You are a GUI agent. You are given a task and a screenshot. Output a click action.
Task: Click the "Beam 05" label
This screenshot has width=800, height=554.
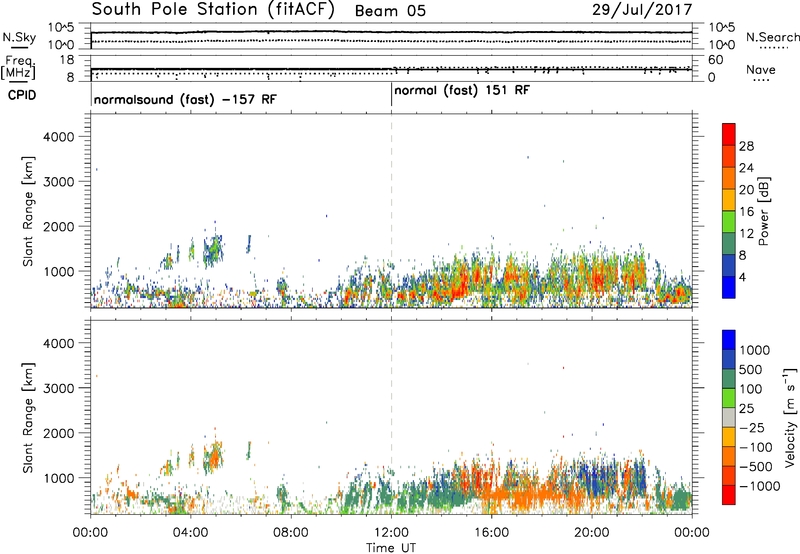[390, 11]
